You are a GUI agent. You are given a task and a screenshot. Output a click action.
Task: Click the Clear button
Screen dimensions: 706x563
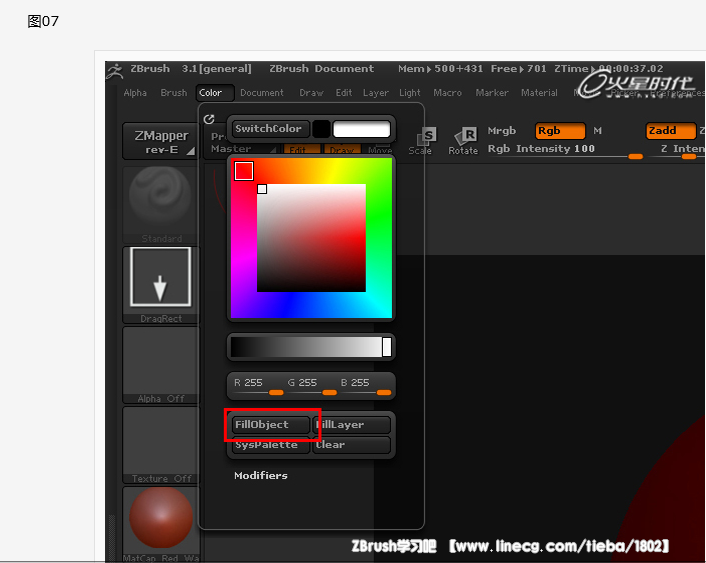point(352,445)
